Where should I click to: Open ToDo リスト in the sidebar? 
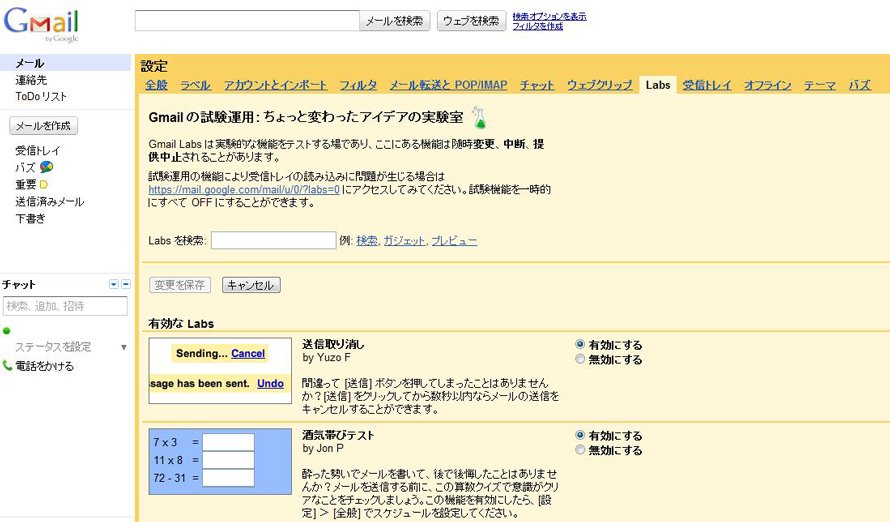pos(41,96)
